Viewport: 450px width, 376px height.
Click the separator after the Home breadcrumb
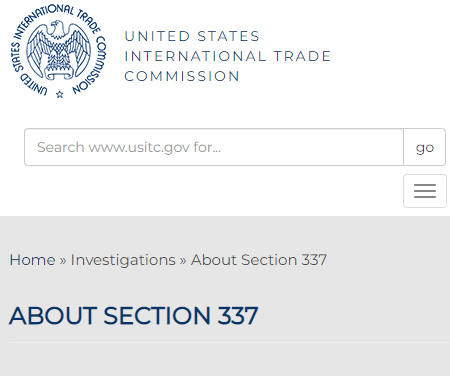pyautogui.click(x=63, y=260)
